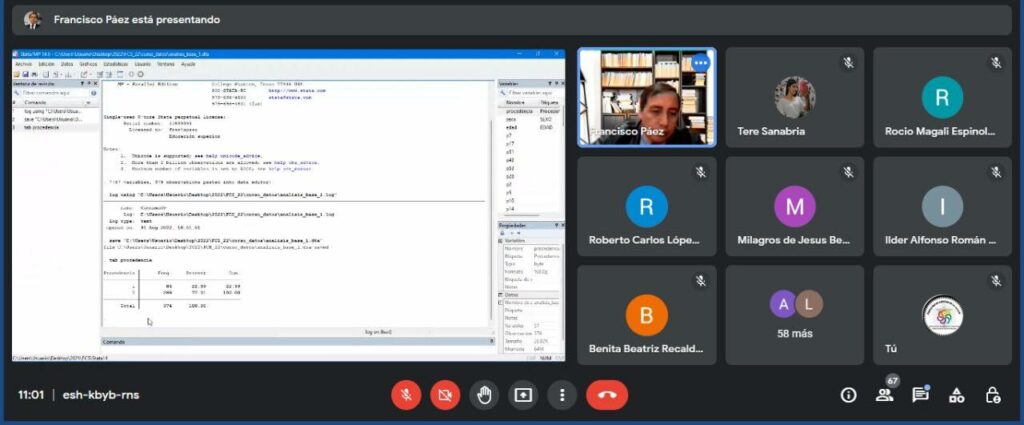Viewport: 1024px width, 425px height.
Task: Open the Ventana menu in Stata
Action: [166, 64]
